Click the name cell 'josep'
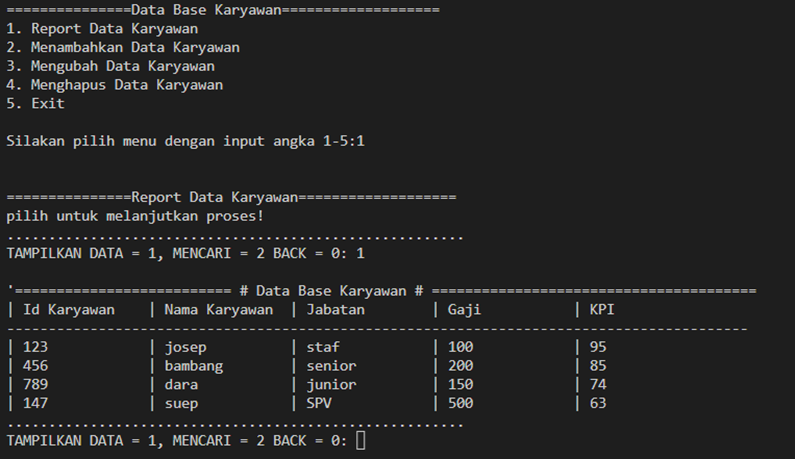This screenshot has height=459, width=795. [x=186, y=347]
